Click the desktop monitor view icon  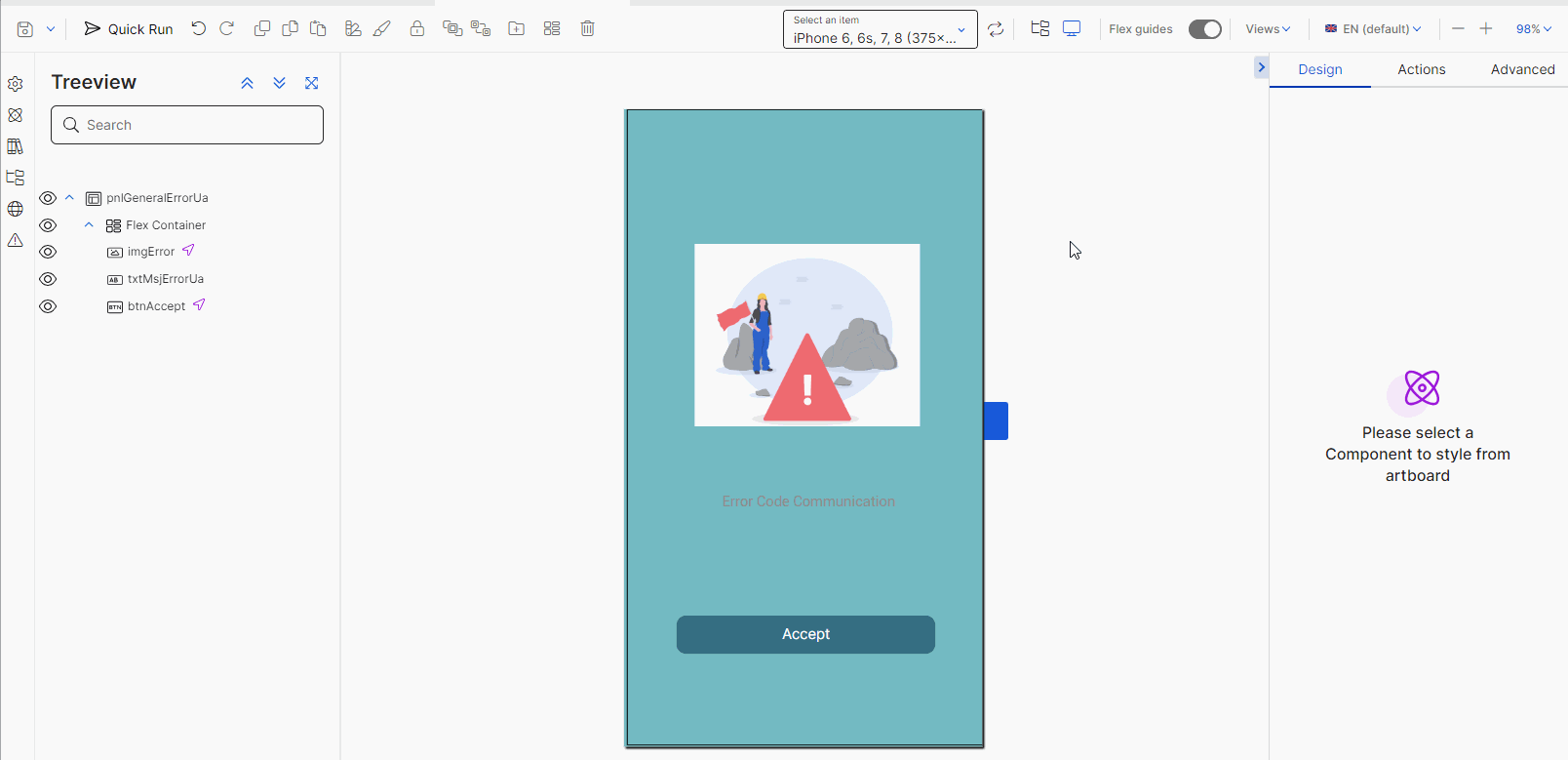point(1072,28)
